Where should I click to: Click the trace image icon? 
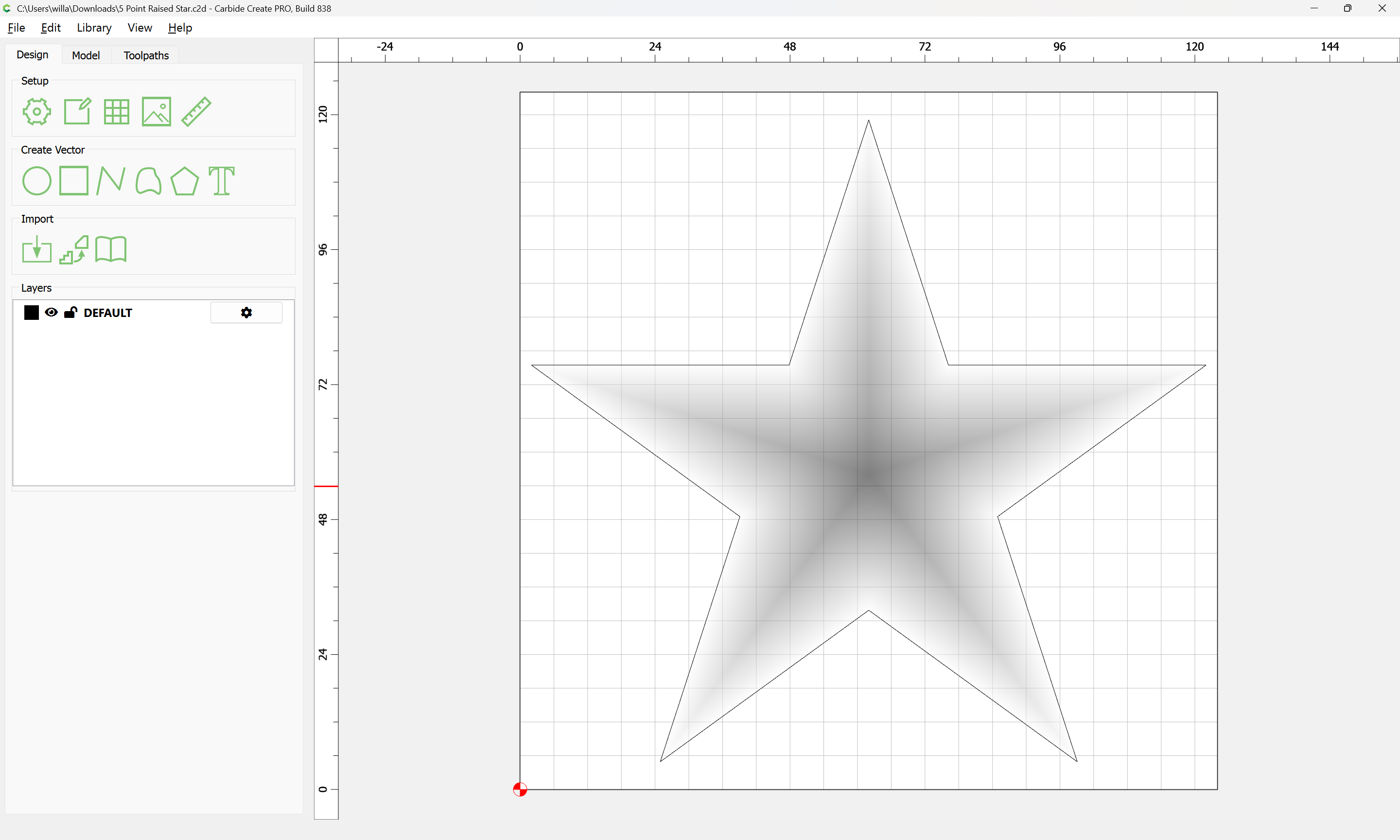pyautogui.click(x=74, y=250)
